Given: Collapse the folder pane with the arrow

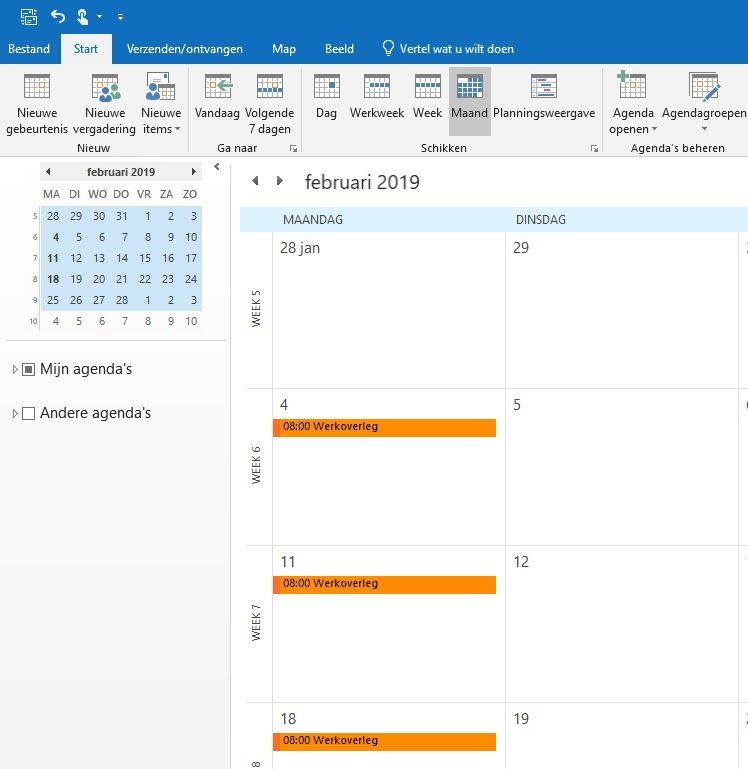Looking at the screenshot, I should [217, 167].
